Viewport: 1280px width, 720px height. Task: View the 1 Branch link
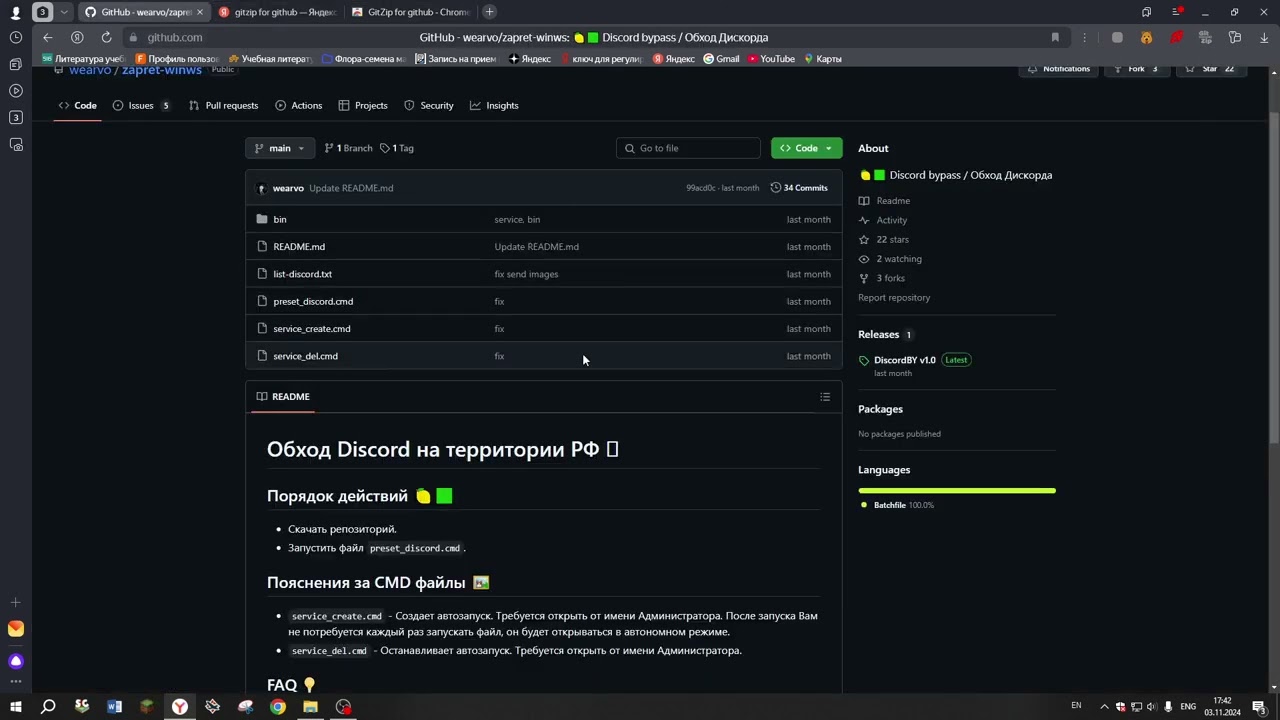coord(348,148)
